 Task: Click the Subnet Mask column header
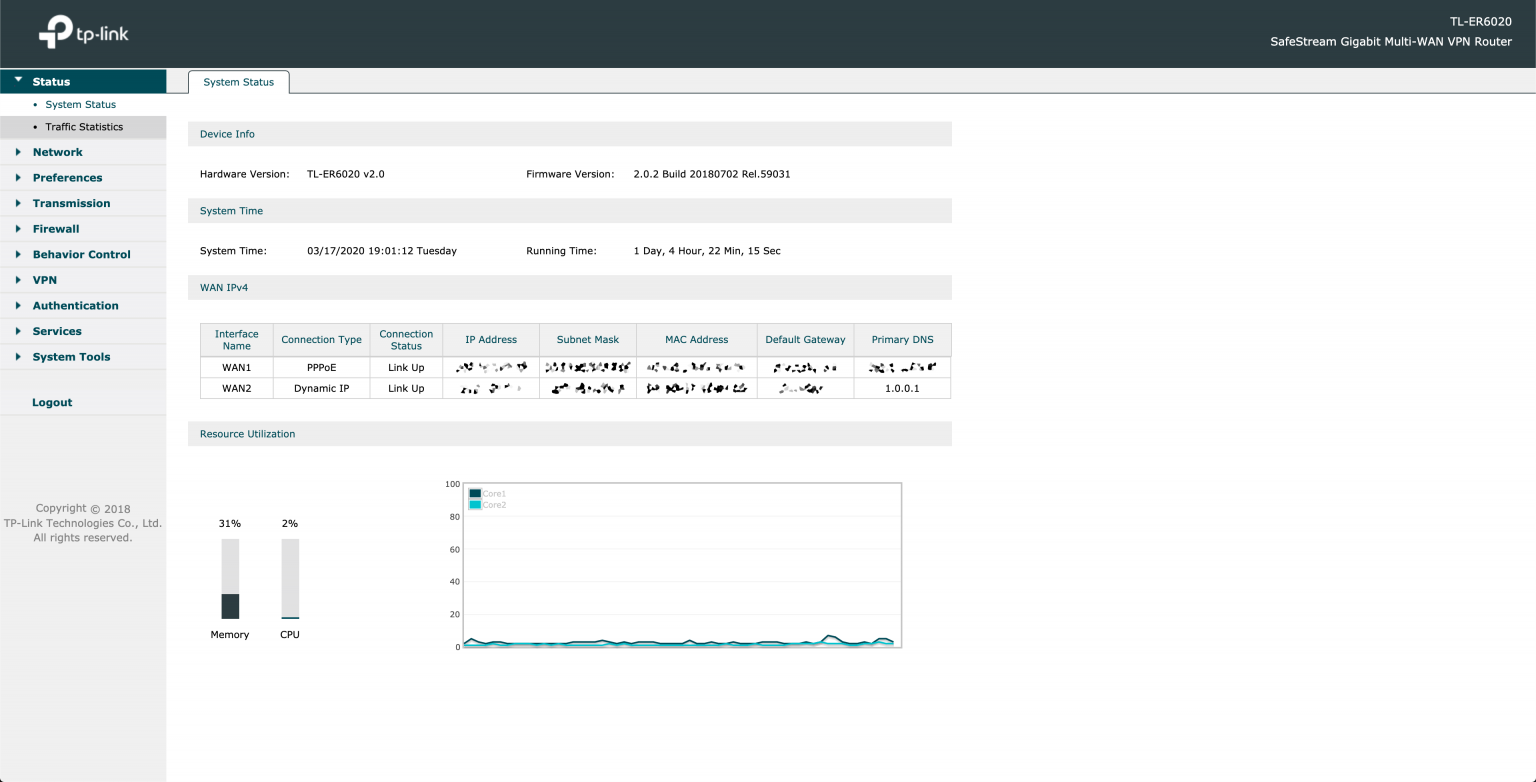point(588,340)
